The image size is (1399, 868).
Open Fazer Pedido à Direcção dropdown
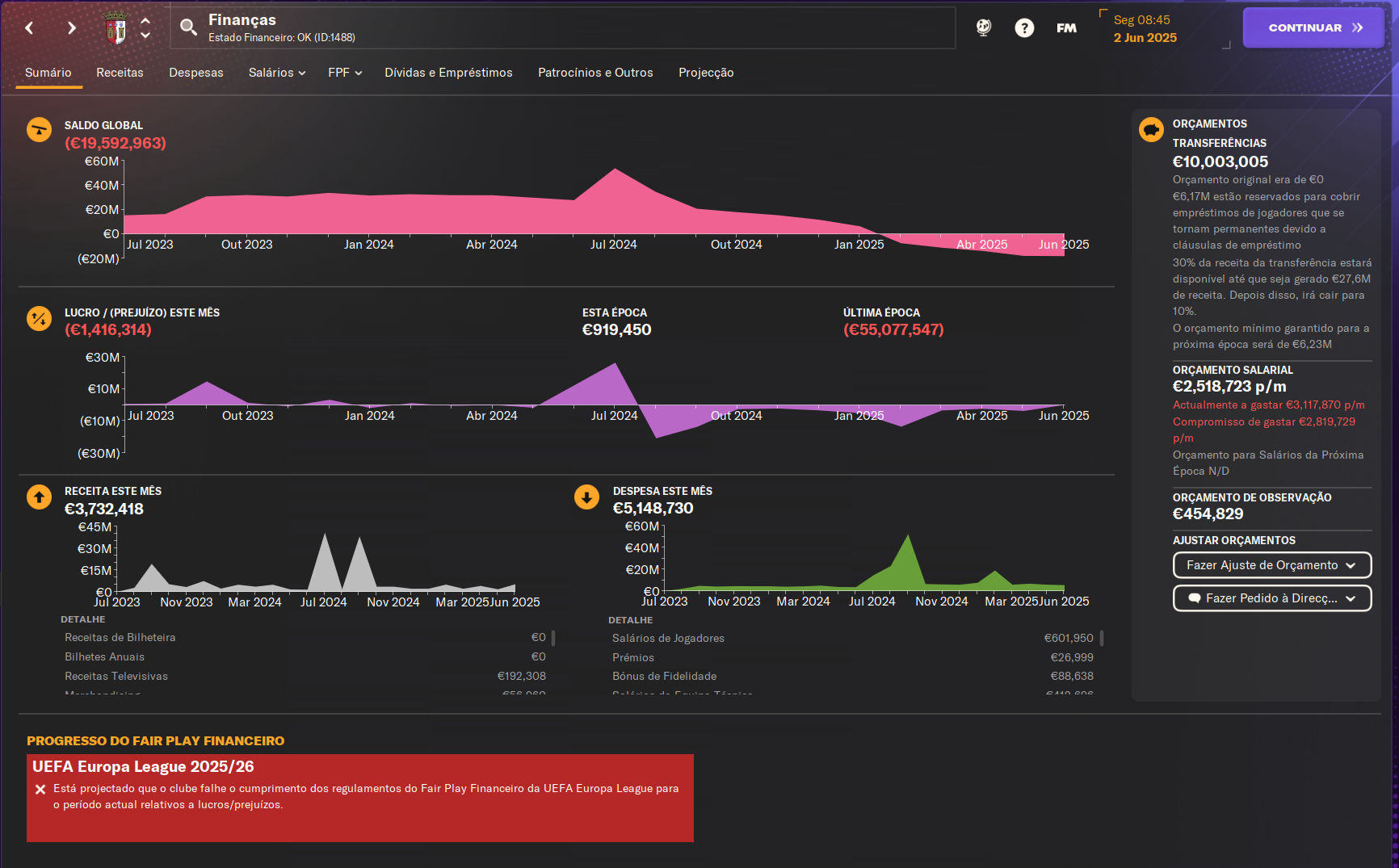(x=1272, y=598)
